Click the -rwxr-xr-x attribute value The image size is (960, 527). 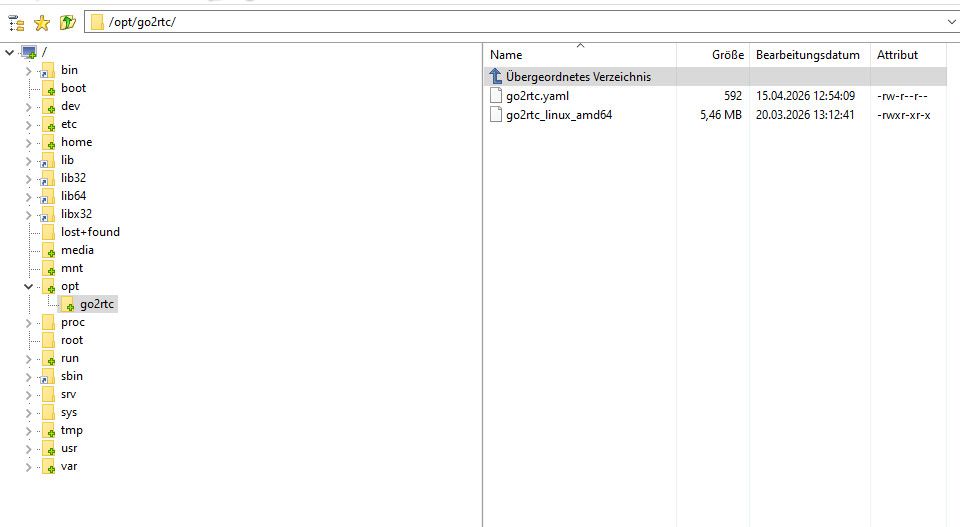(x=904, y=115)
